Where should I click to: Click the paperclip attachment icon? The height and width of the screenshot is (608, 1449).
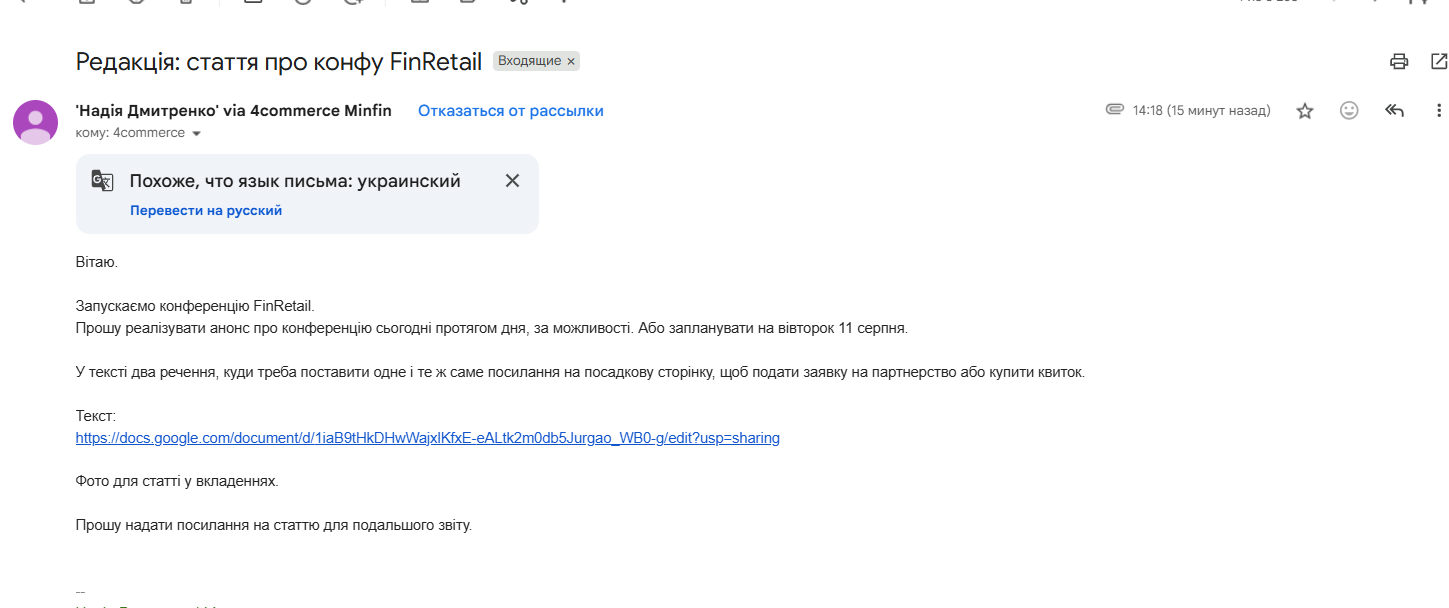[1115, 110]
